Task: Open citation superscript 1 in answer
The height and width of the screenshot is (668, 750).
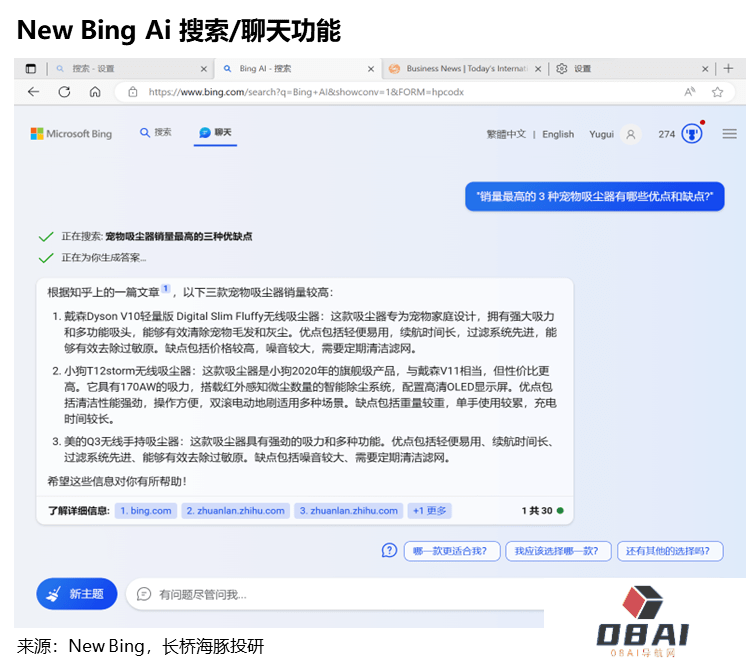Action: pos(165,288)
